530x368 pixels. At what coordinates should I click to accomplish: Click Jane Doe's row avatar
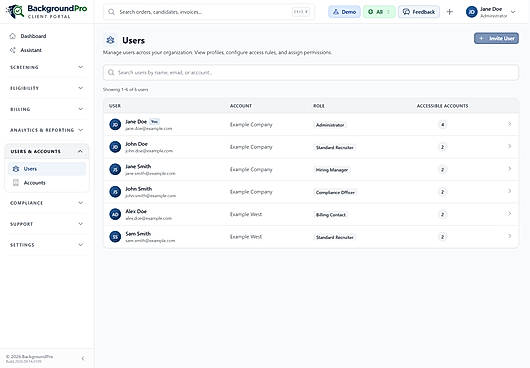click(115, 124)
